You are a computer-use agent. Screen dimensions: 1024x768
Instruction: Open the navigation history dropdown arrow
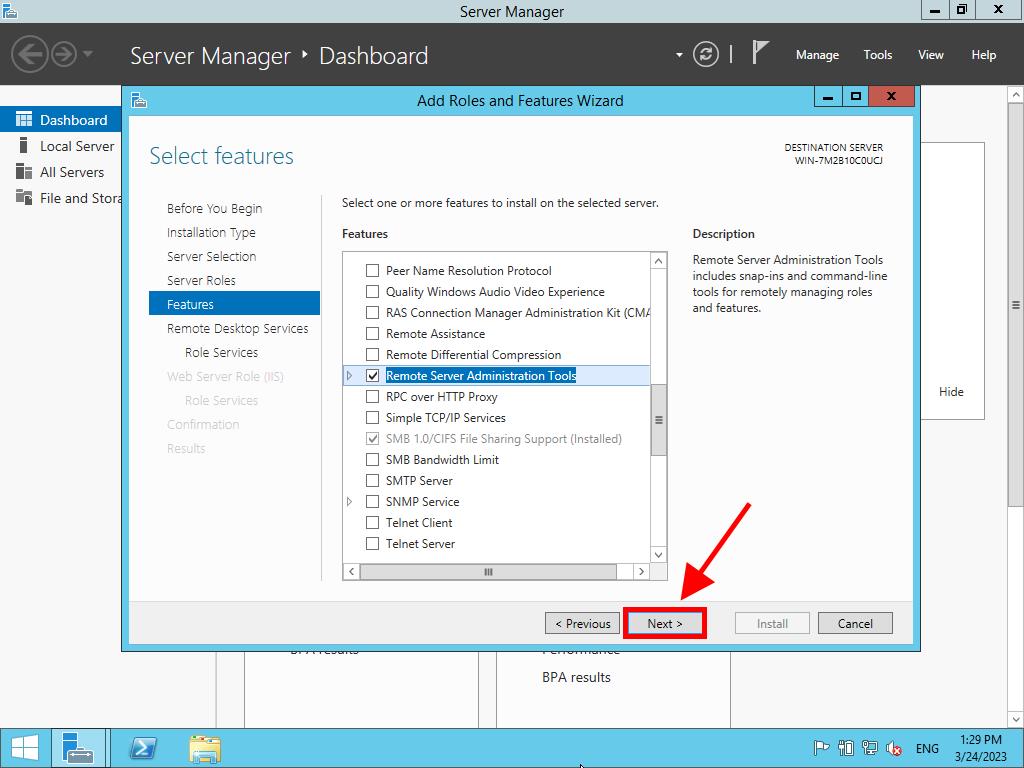(88, 54)
